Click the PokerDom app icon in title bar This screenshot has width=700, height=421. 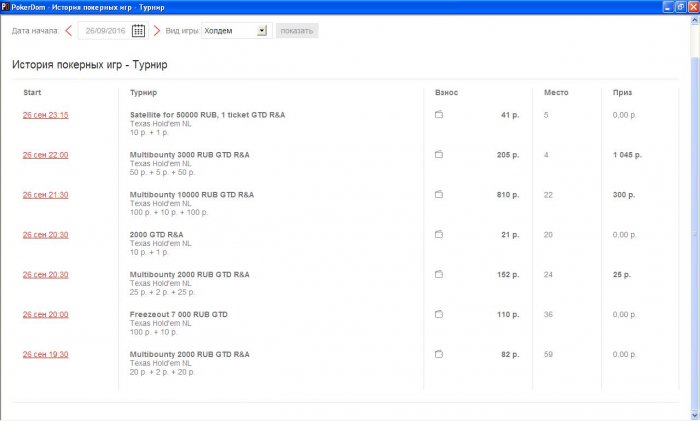5,7
